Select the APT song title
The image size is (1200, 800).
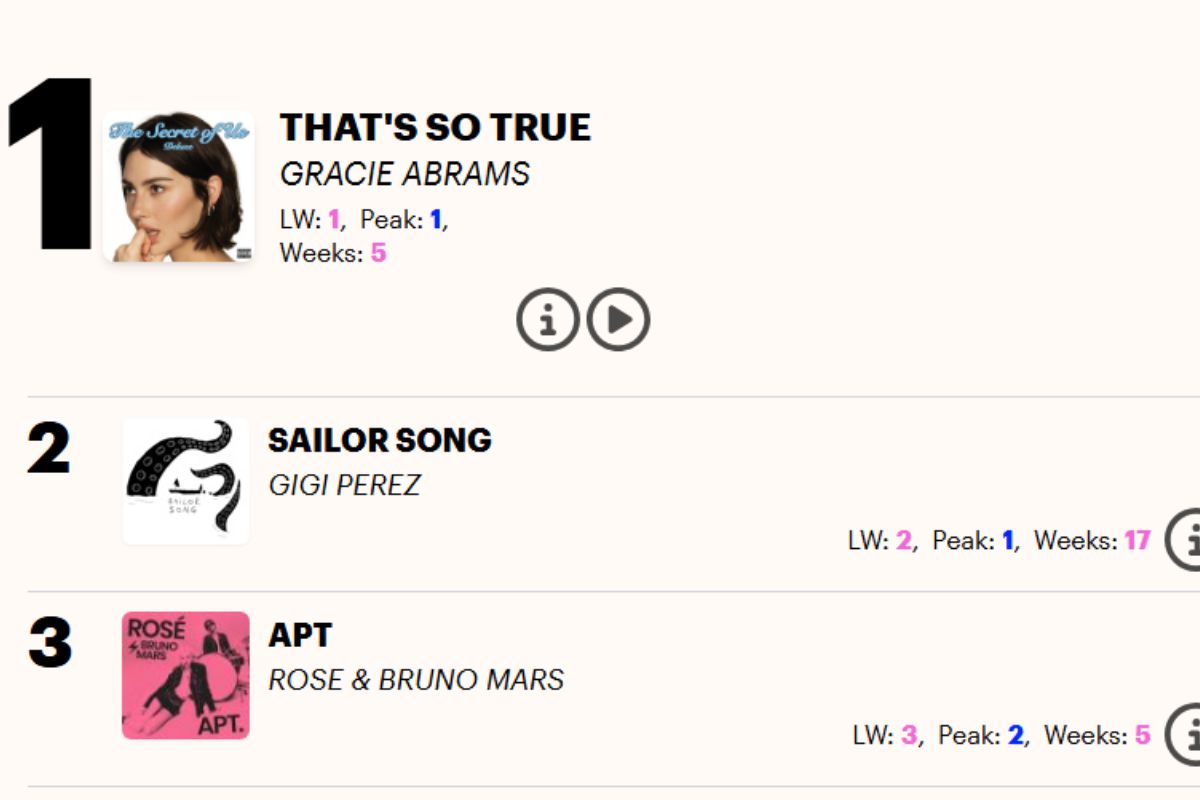click(300, 635)
